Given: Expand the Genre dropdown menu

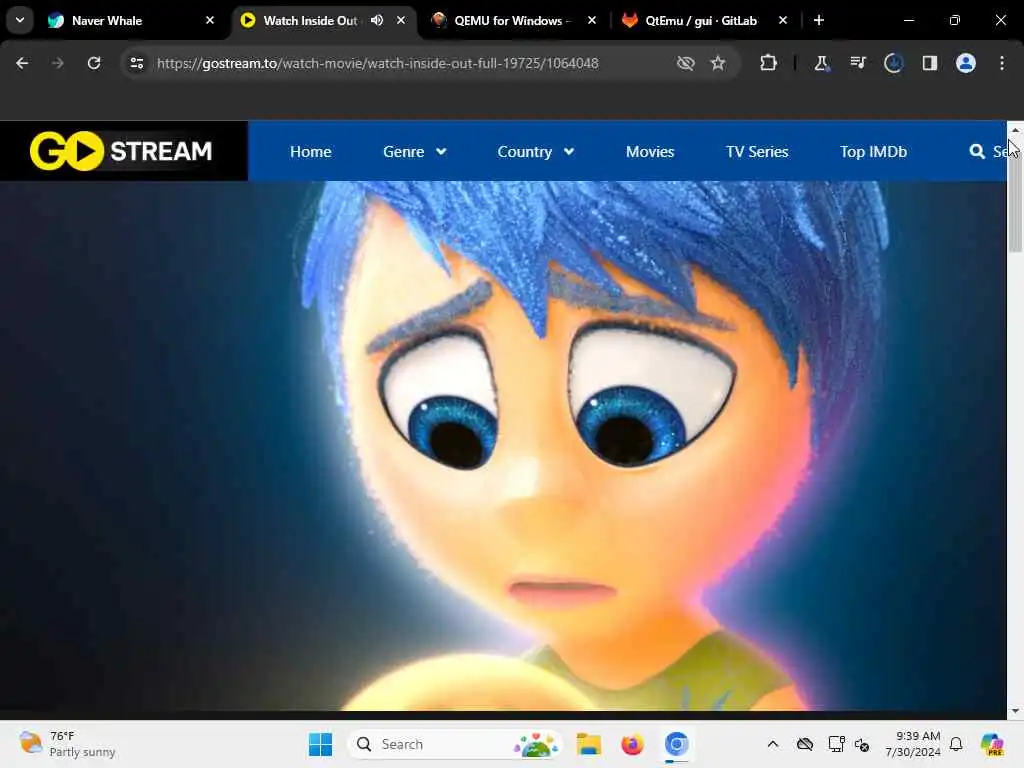Looking at the screenshot, I should click(415, 152).
